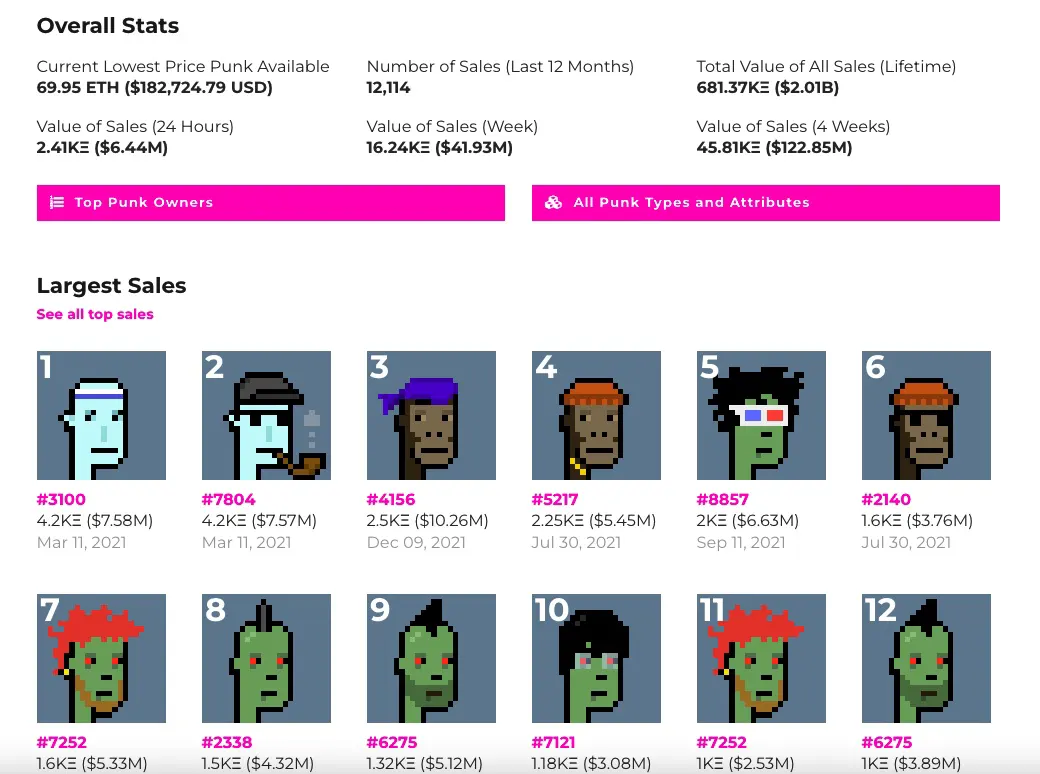Image resolution: width=1040 pixels, height=774 pixels.
Task: Open the #7121 punk link
Action: click(x=553, y=742)
